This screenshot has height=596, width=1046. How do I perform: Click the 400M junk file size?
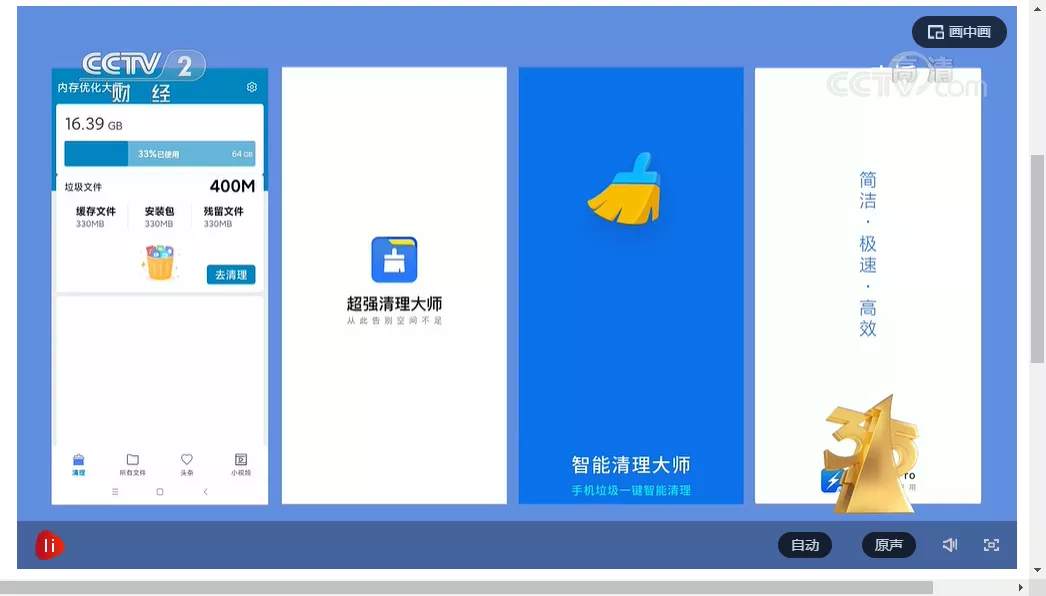[x=232, y=186]
